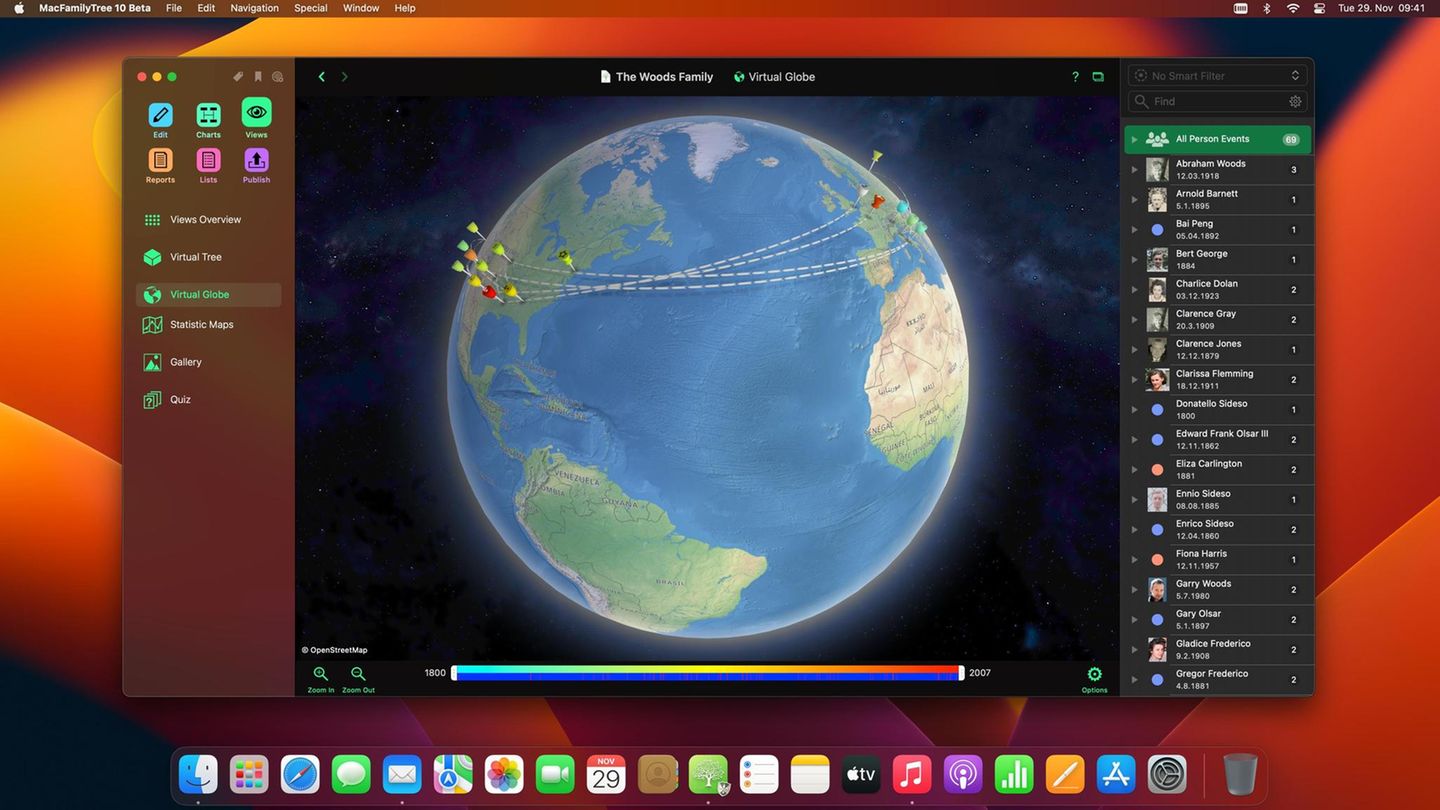Zoom in on the globe
The image size is (1440, 810).
321,674
